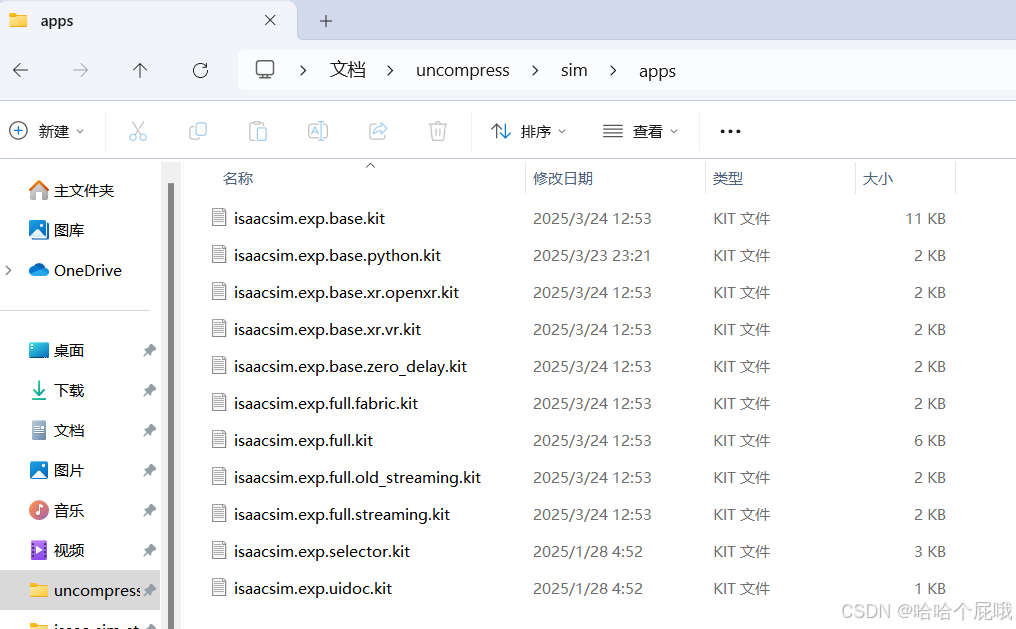This screenshot has height=629, width=1016.
Task: Sort by 修改日期 column header
Action: coord(562,179)
